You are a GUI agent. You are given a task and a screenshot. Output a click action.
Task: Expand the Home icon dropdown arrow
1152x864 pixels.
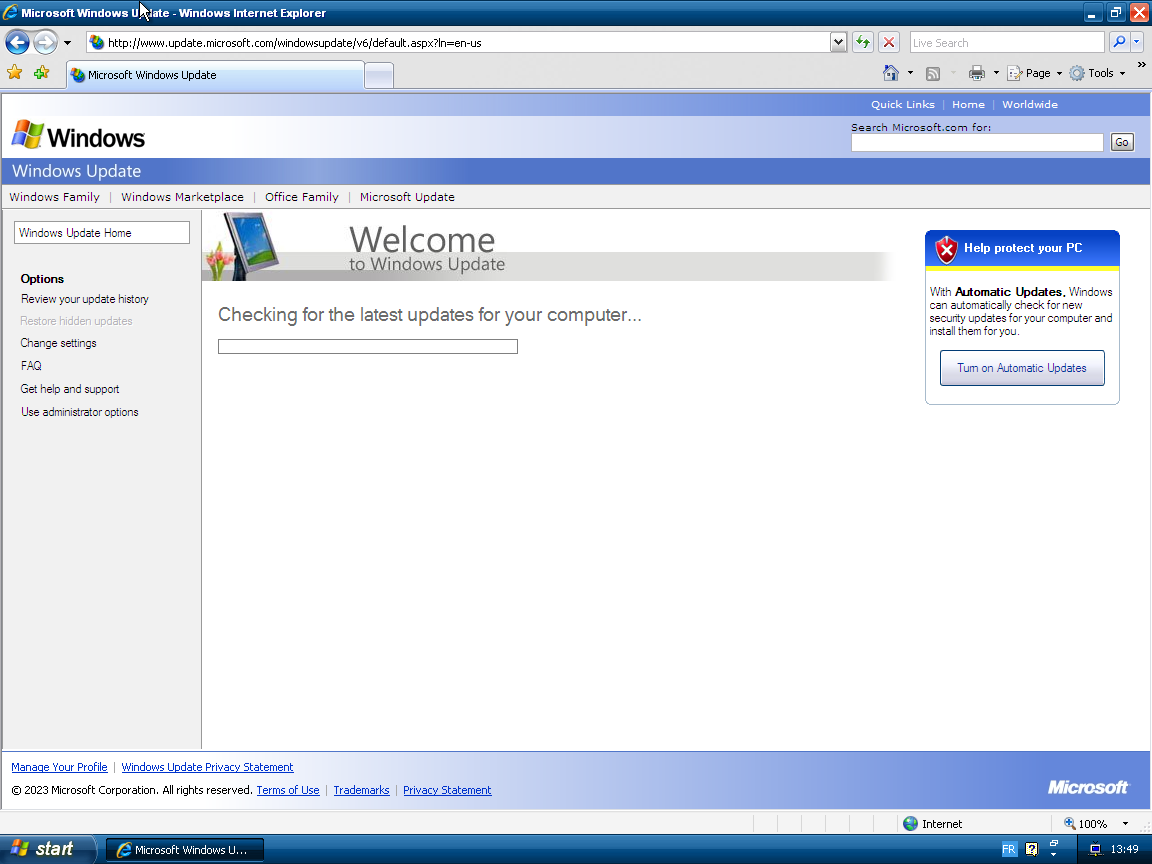(x=910, y=73)
